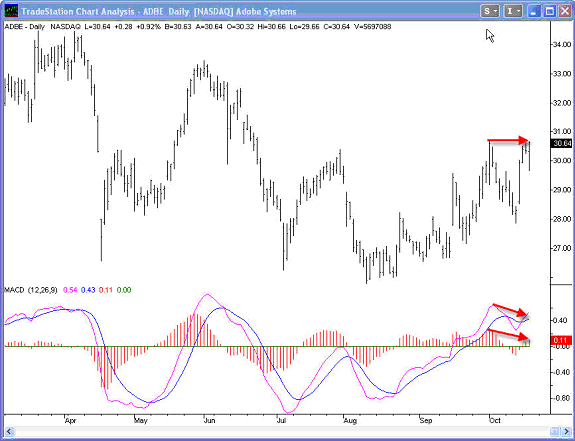
Task: Close the Chart Analysis window
Action: [x=565, y=11]
